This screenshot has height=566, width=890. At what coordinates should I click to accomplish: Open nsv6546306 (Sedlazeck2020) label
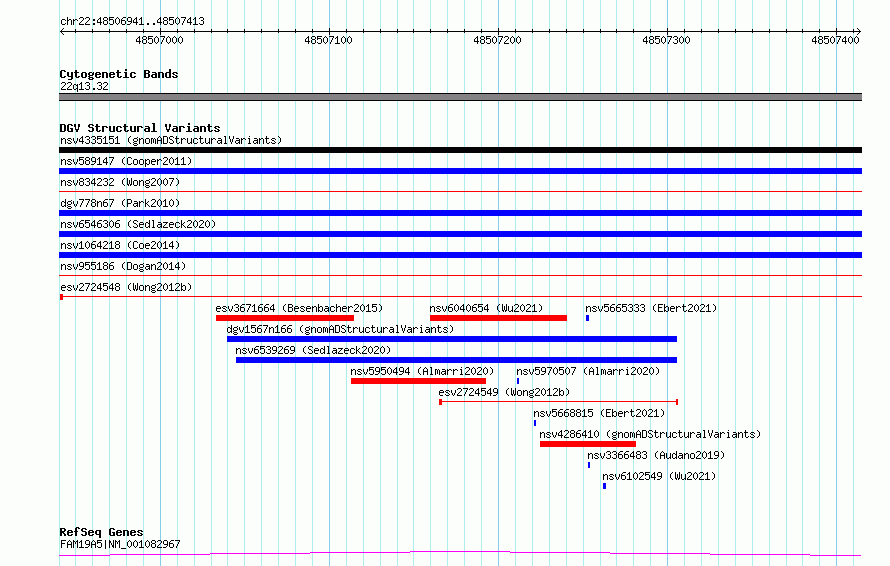coord(138,224)
